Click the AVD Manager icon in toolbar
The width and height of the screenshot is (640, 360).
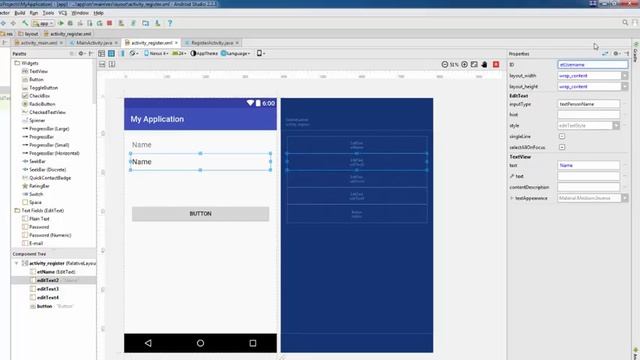(x=121, y=23)
